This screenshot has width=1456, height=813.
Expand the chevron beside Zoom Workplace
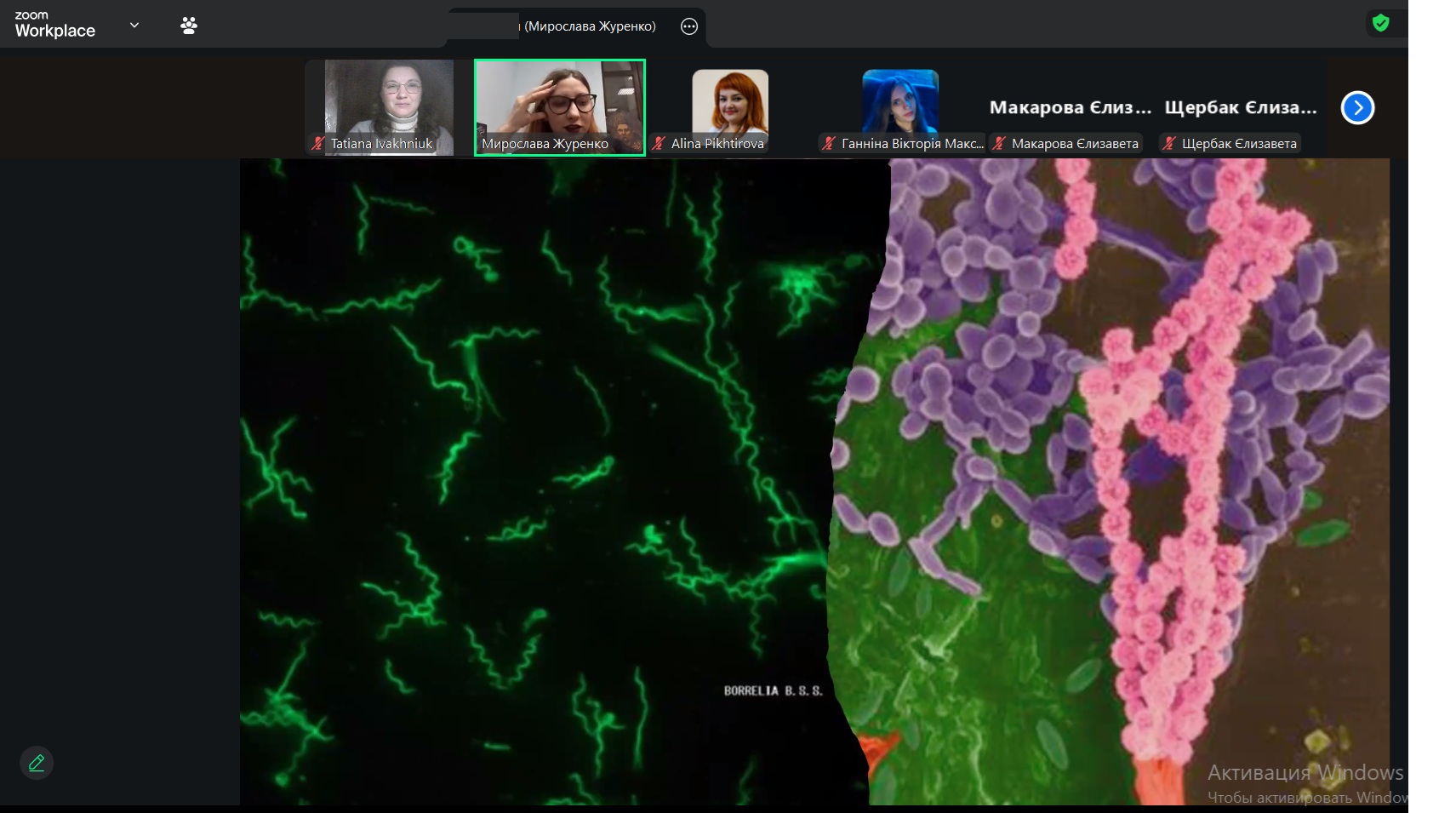(x=134, y=26)
